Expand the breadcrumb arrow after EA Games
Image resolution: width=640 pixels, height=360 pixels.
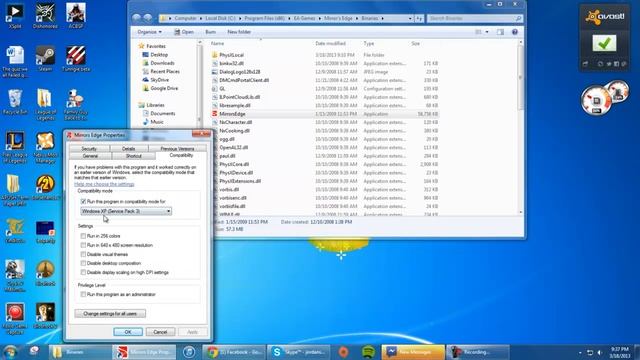(x=320, y=18)
